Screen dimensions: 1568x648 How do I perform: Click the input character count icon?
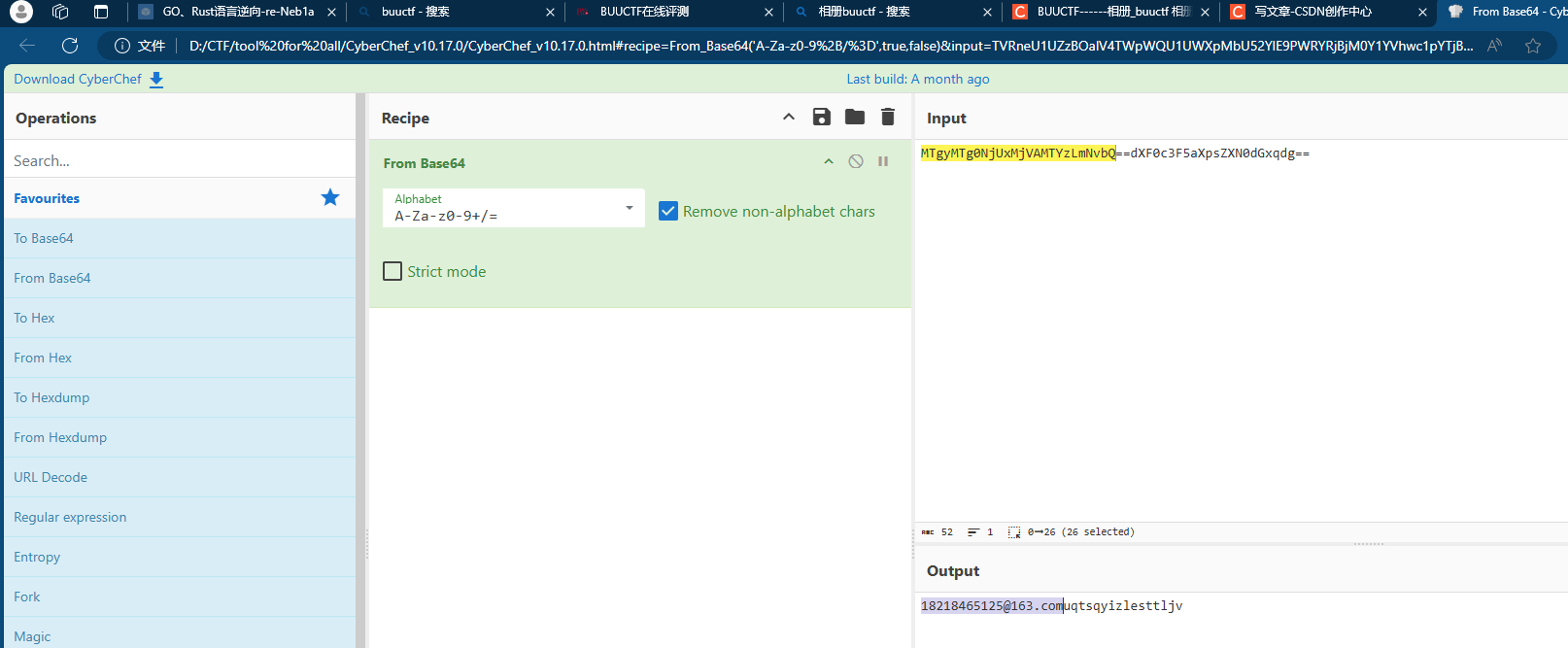[928, 532]
